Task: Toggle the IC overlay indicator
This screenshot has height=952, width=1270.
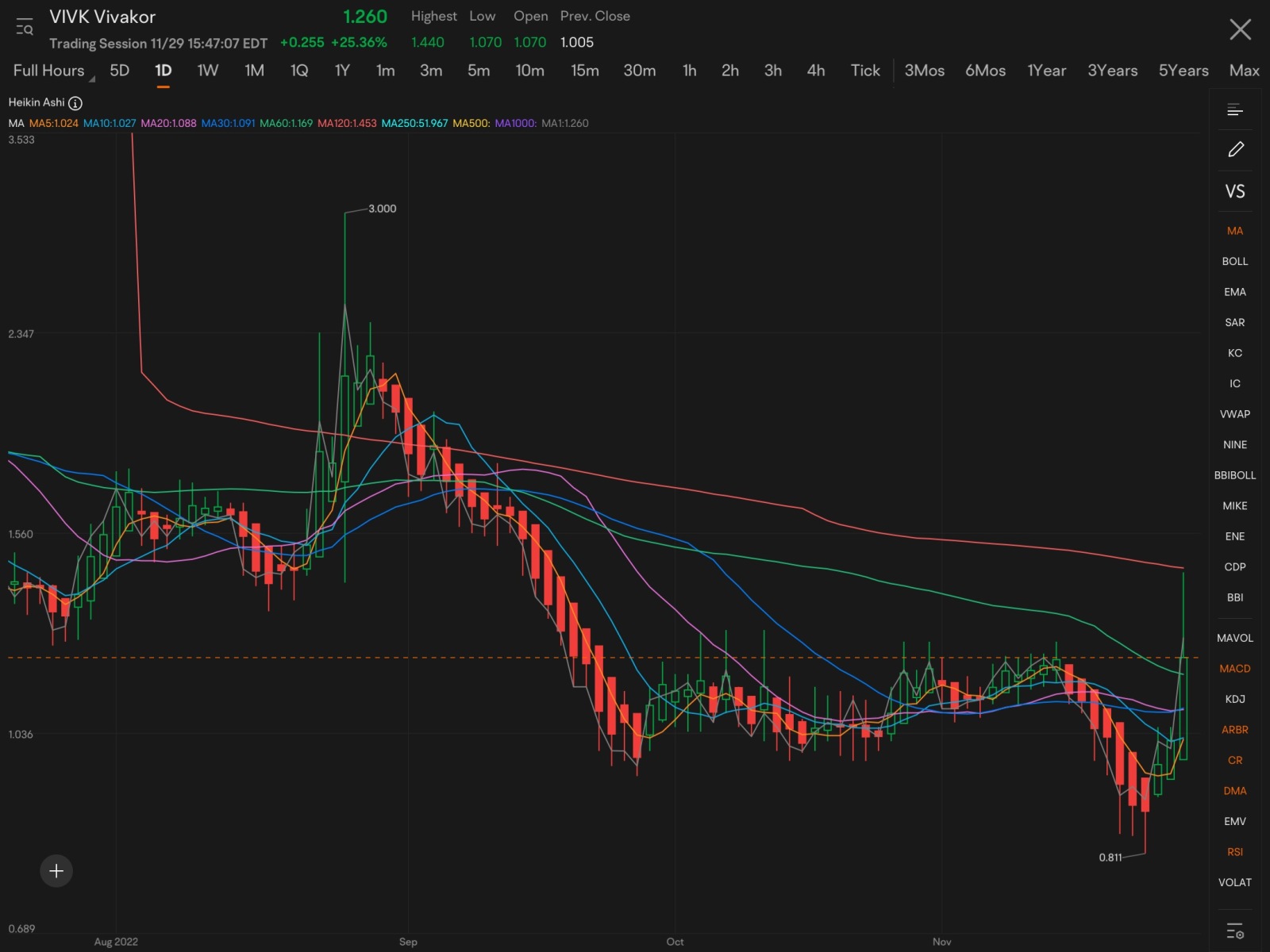Action: tap(1234, 383)
